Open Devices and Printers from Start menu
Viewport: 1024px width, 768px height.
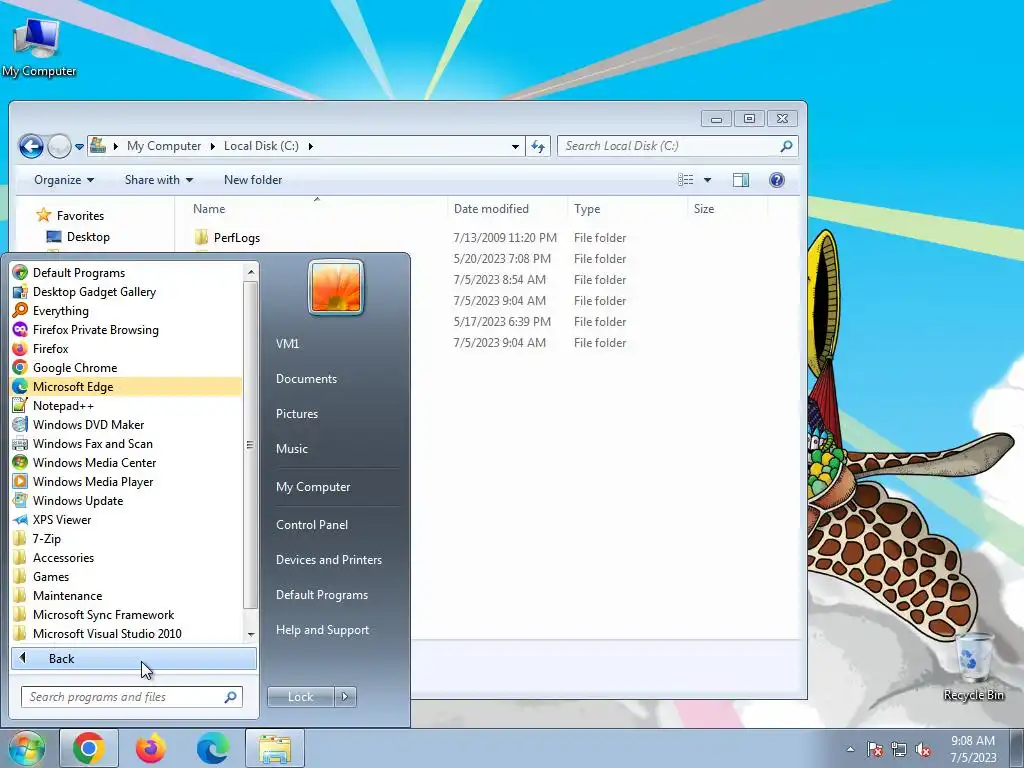pos(328,560)
